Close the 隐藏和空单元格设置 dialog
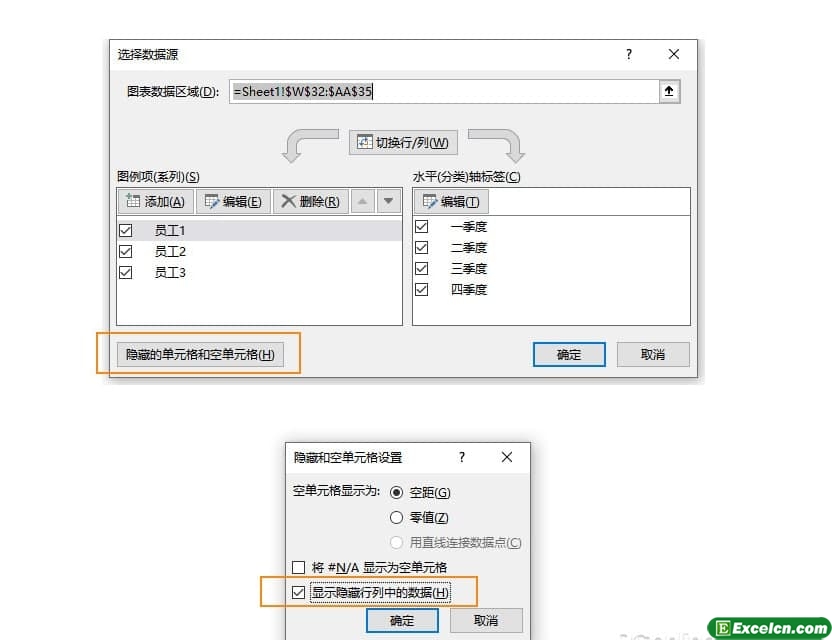 coord(507,457)
